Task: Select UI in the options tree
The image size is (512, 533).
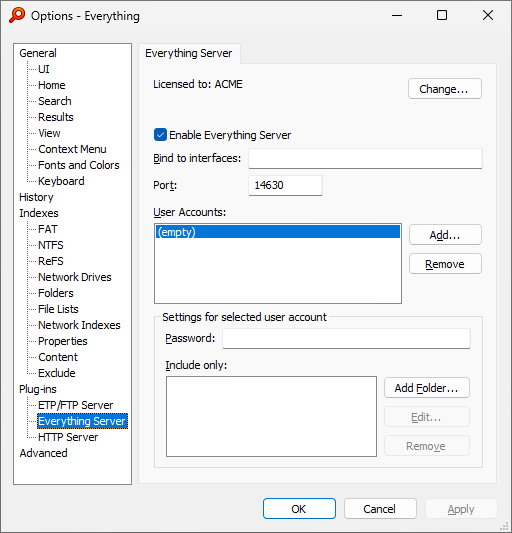Action: tap(44, 69)
